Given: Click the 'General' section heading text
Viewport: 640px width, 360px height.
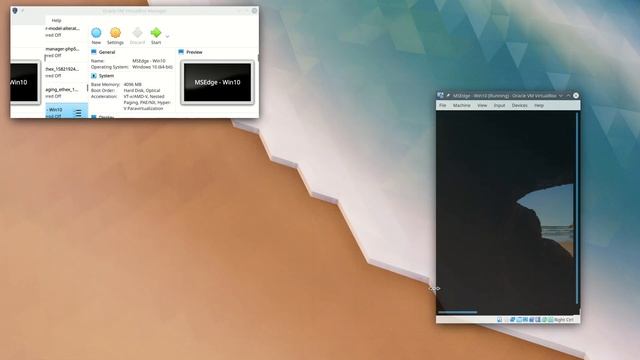Looking at the screenshot, I should (x=107, y=52).
